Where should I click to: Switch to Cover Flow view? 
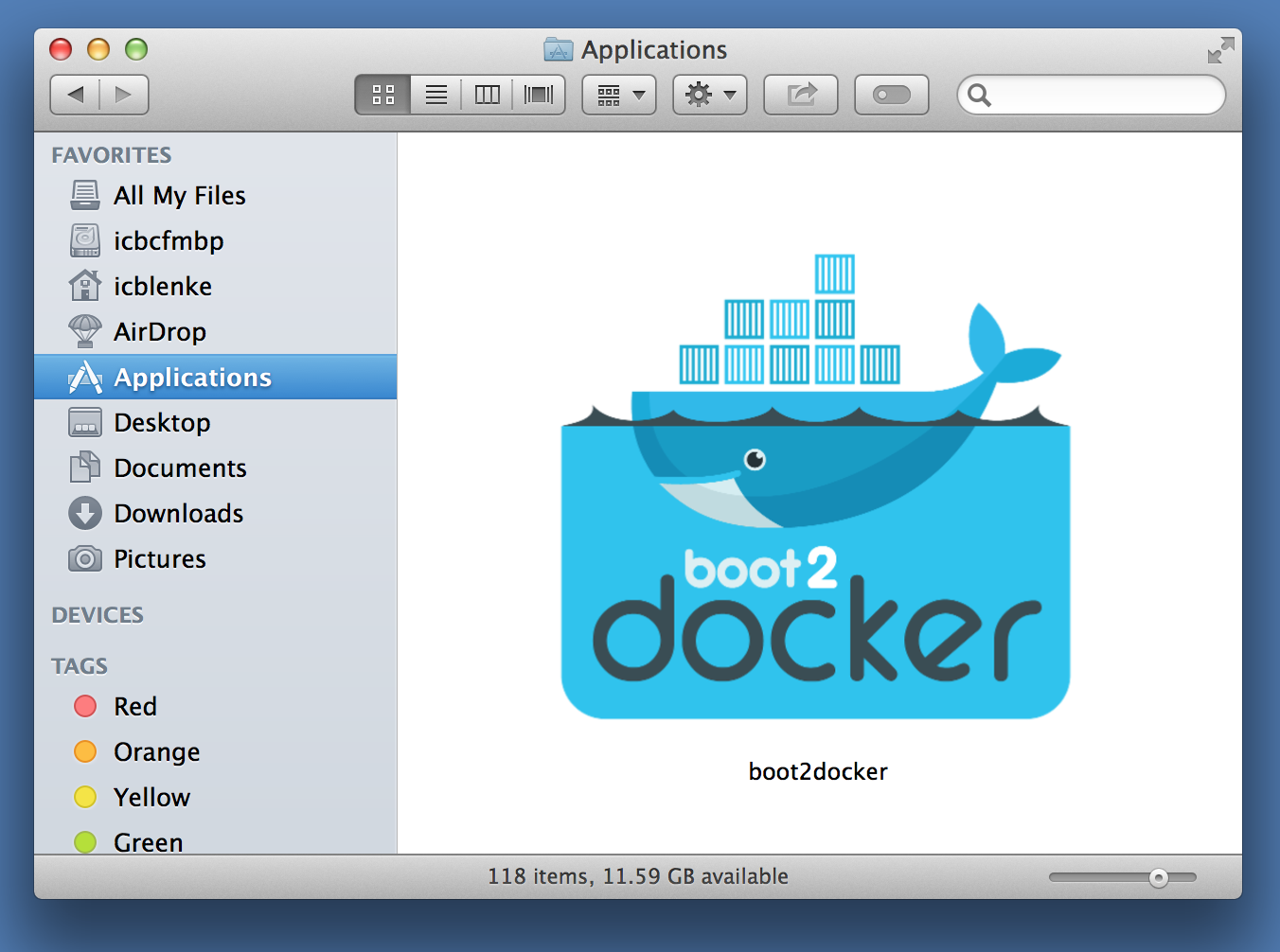[539, 95]
